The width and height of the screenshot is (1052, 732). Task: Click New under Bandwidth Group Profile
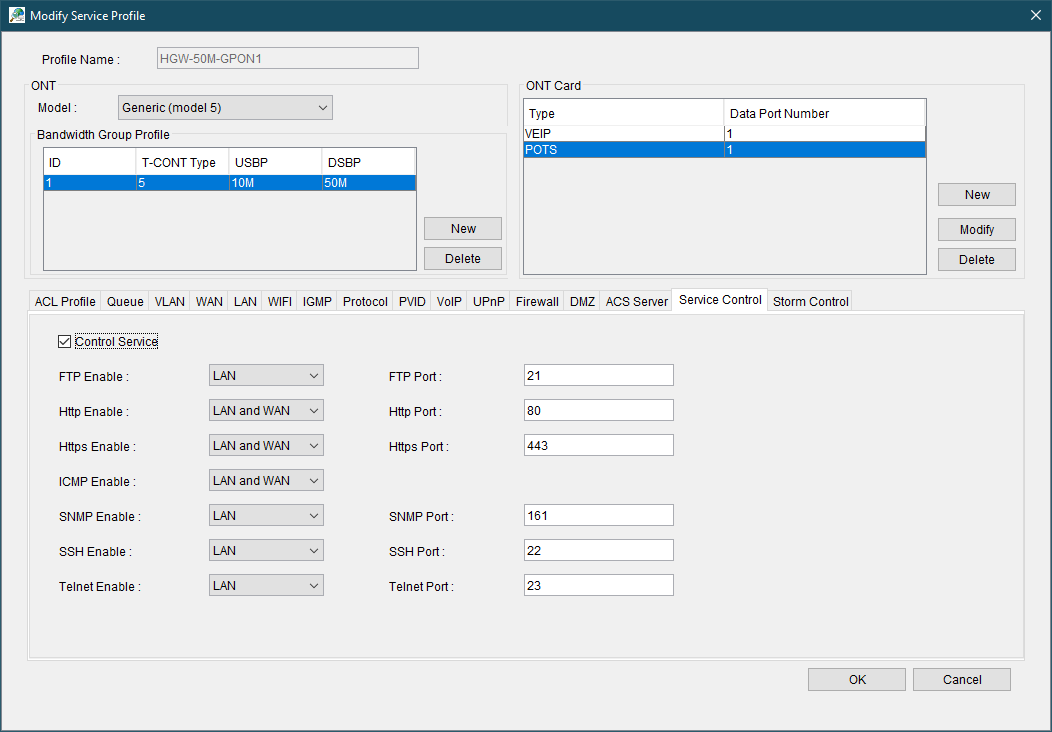pos(463,229)
